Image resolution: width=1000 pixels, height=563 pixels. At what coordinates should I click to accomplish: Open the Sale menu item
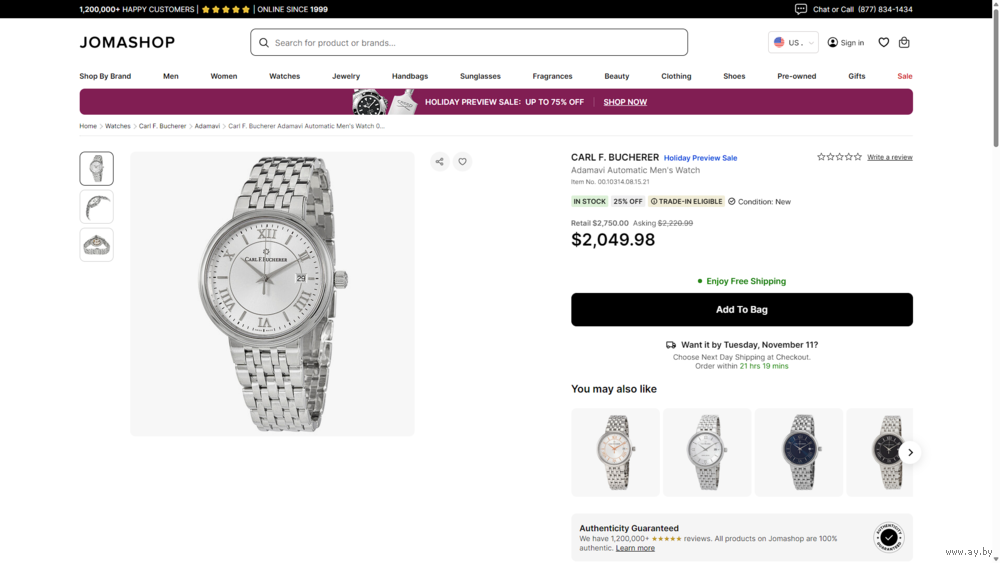[904, 76]
